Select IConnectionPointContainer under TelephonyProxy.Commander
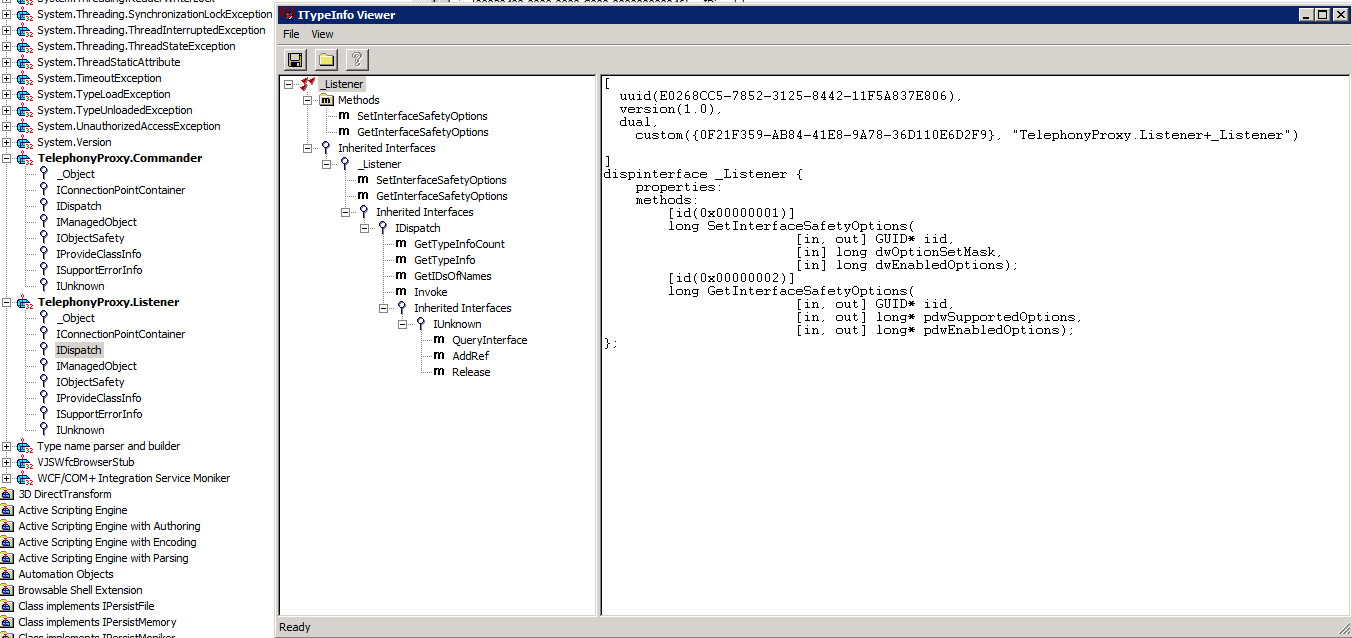This screenshot has width=1352, height=638. pos(120,190)
